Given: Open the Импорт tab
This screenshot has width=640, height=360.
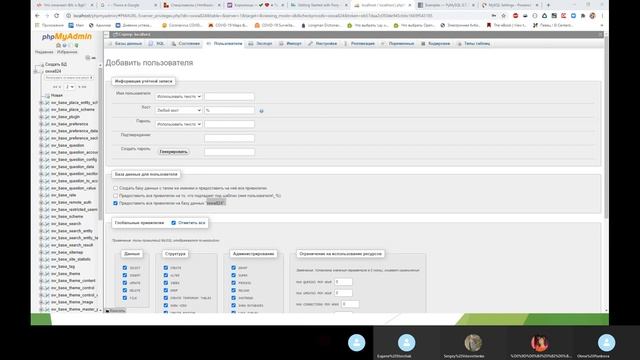Looking at the screenshot, I should [291, 44].
